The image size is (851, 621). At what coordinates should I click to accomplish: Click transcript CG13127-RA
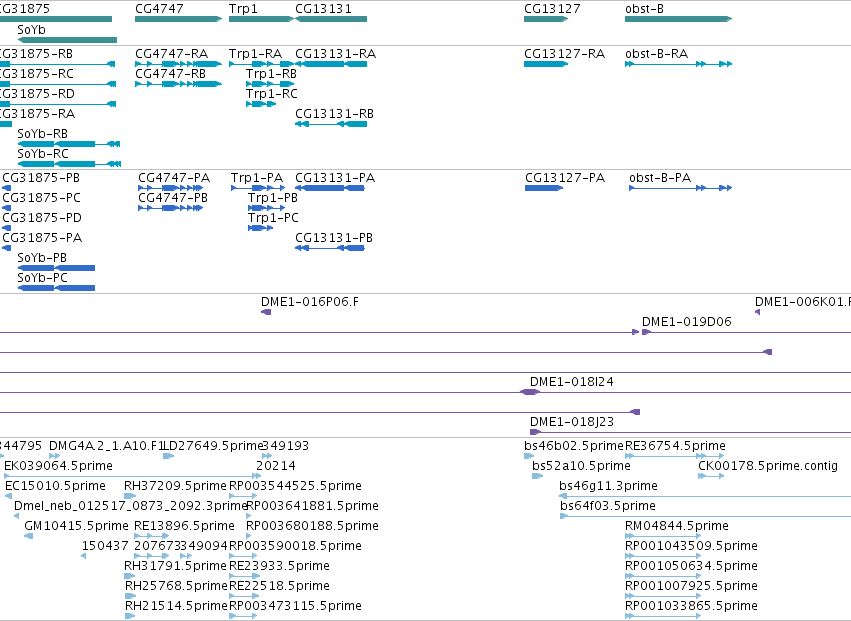click(546, 64)
